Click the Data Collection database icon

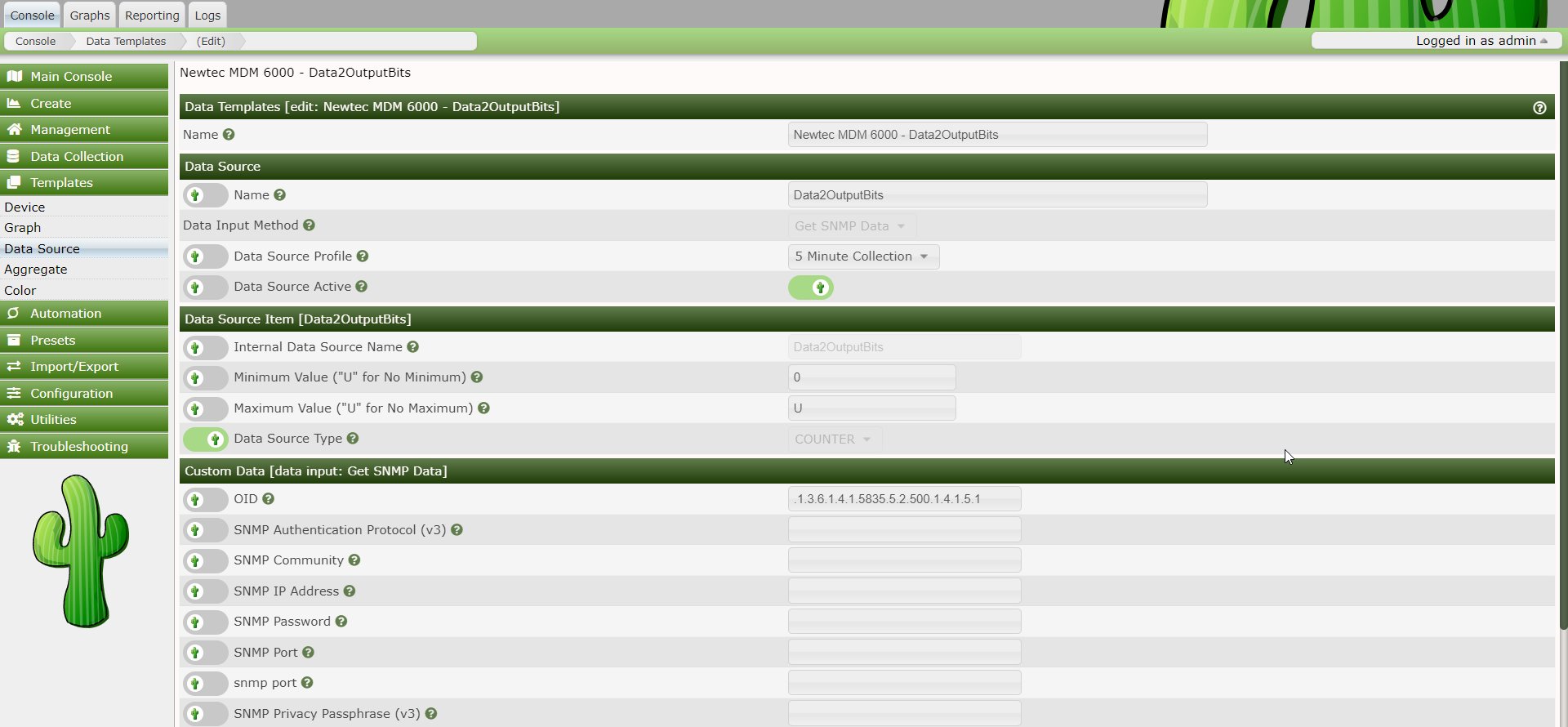click(x=14, y=157)
